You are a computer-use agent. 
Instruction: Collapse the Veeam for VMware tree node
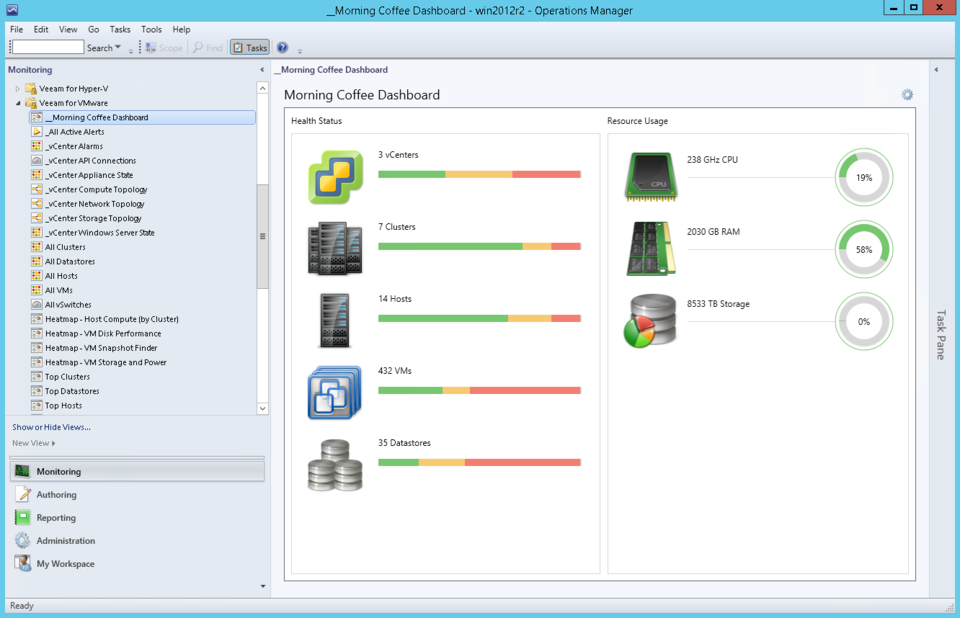[x=18, y=103]
